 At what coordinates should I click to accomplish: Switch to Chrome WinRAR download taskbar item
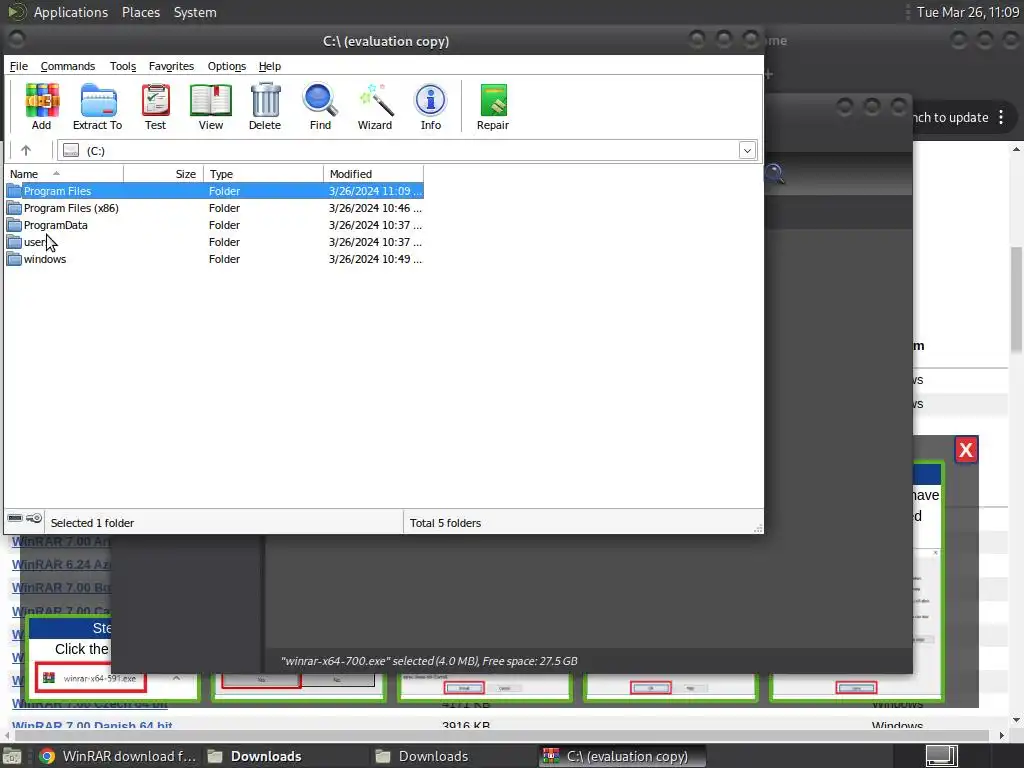click(118, 756)
